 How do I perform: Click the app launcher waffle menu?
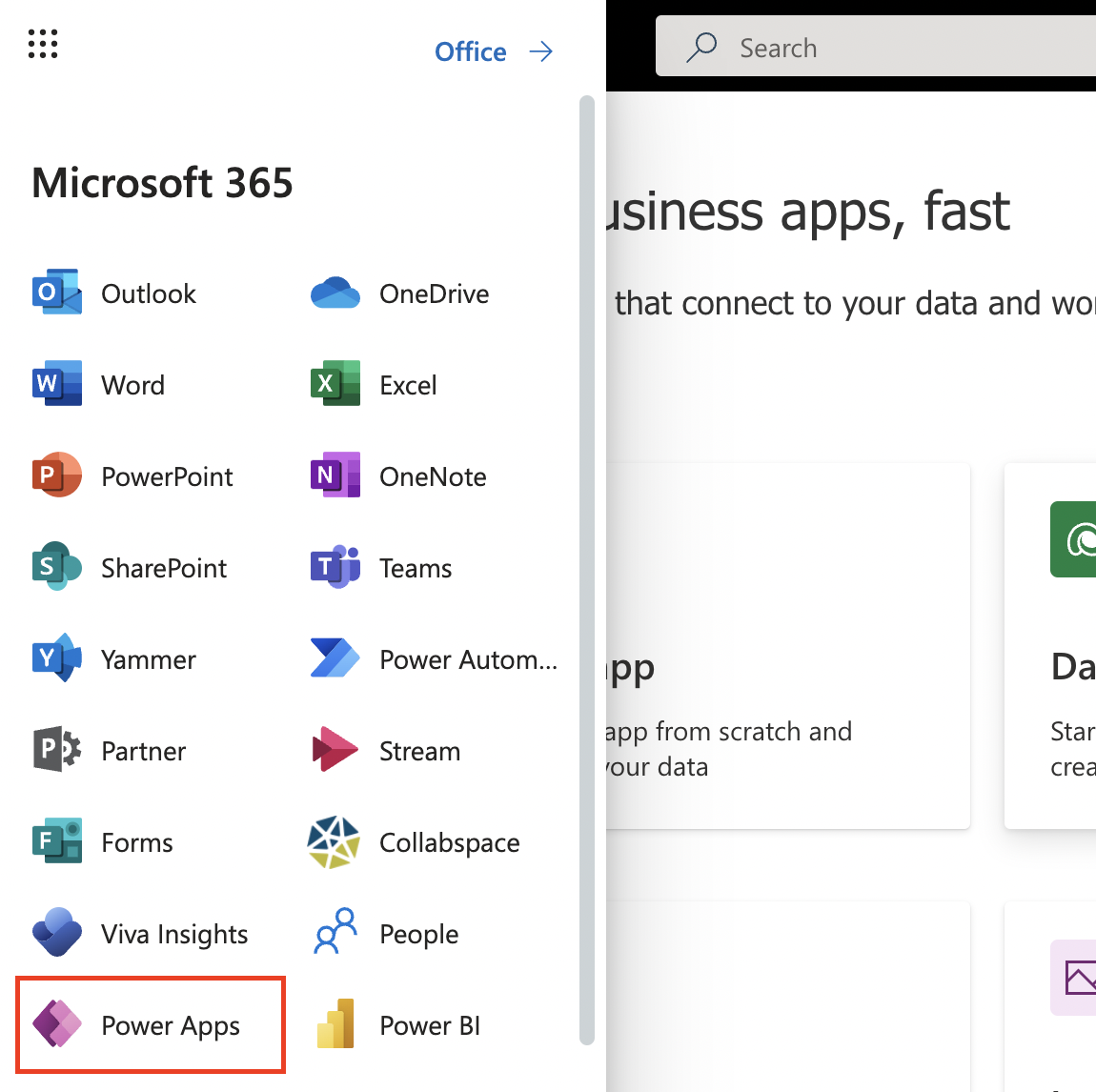[42, 44]
